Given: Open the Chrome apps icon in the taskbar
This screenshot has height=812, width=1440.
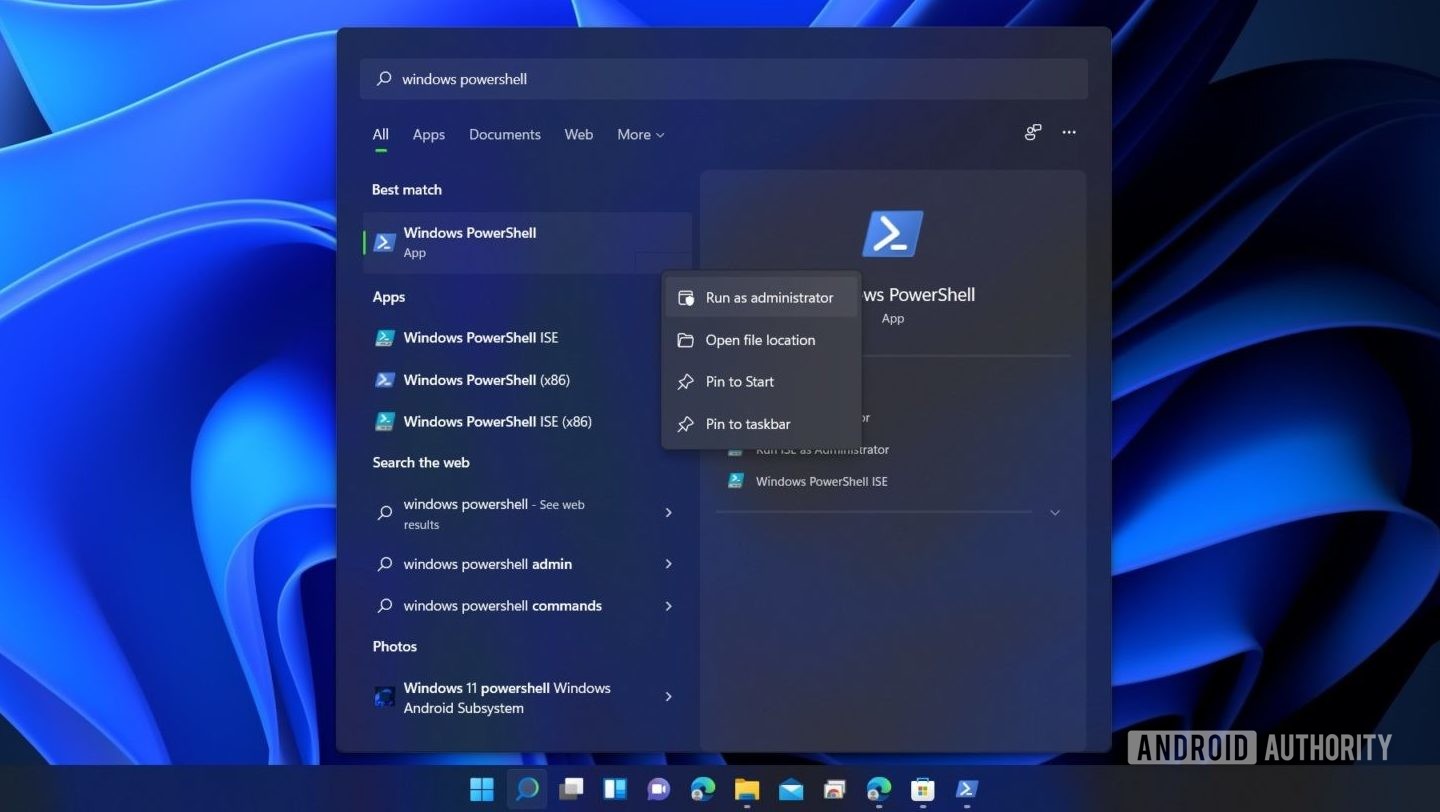Looking at the screenshot, I should [x=835, y=789].
